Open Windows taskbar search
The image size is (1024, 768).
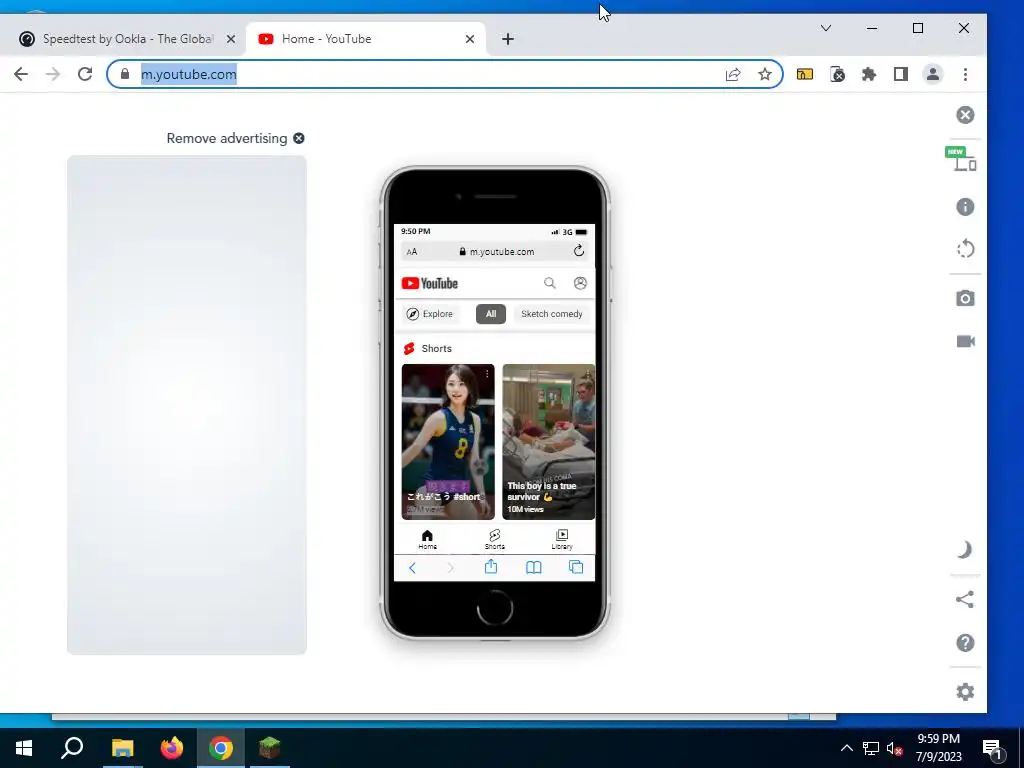coord(72,748)
